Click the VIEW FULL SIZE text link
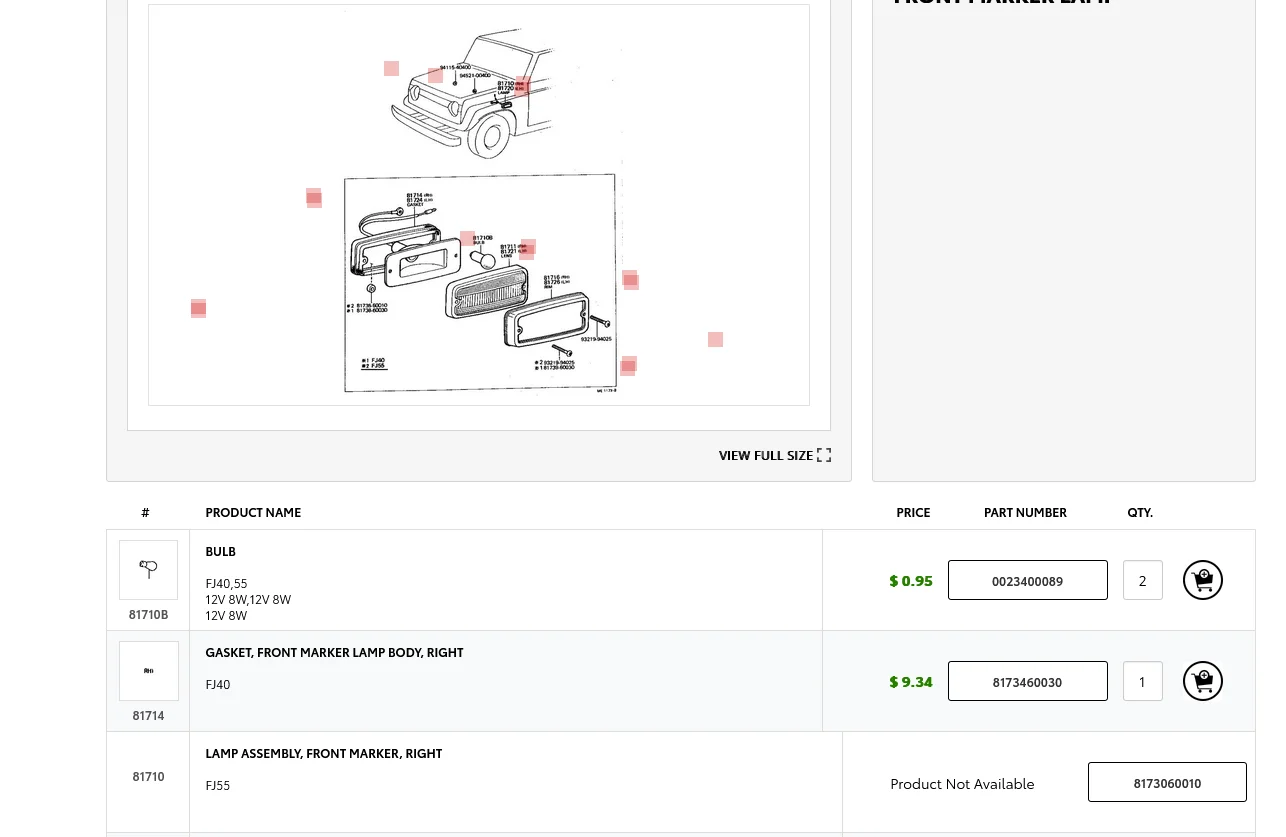The width and height of the screenshot is (1286, 837). (x=765, y=455)
